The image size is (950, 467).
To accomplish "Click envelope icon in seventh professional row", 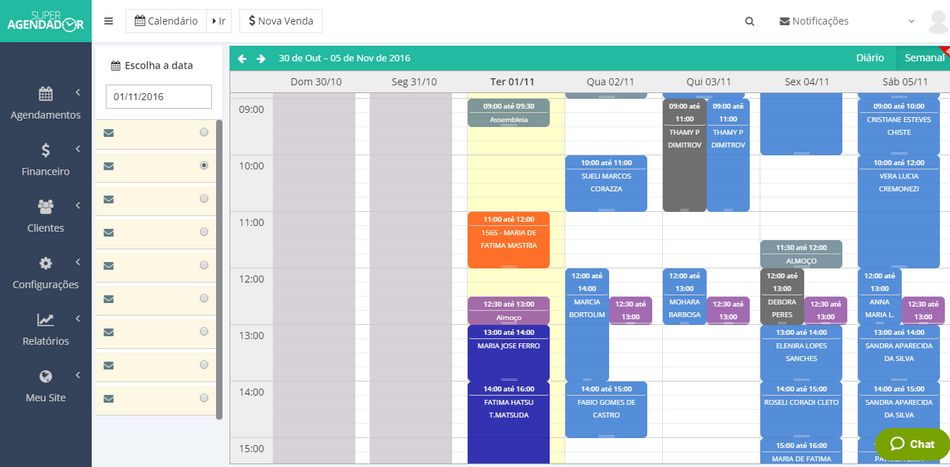I will (x=108, y=332).
